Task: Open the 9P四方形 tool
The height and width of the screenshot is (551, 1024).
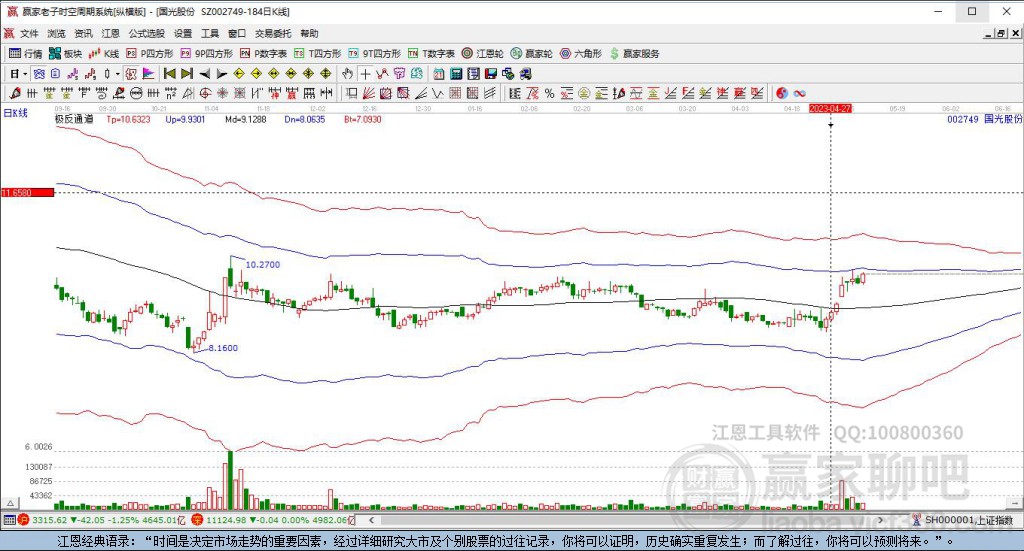Action: [207, 54]
